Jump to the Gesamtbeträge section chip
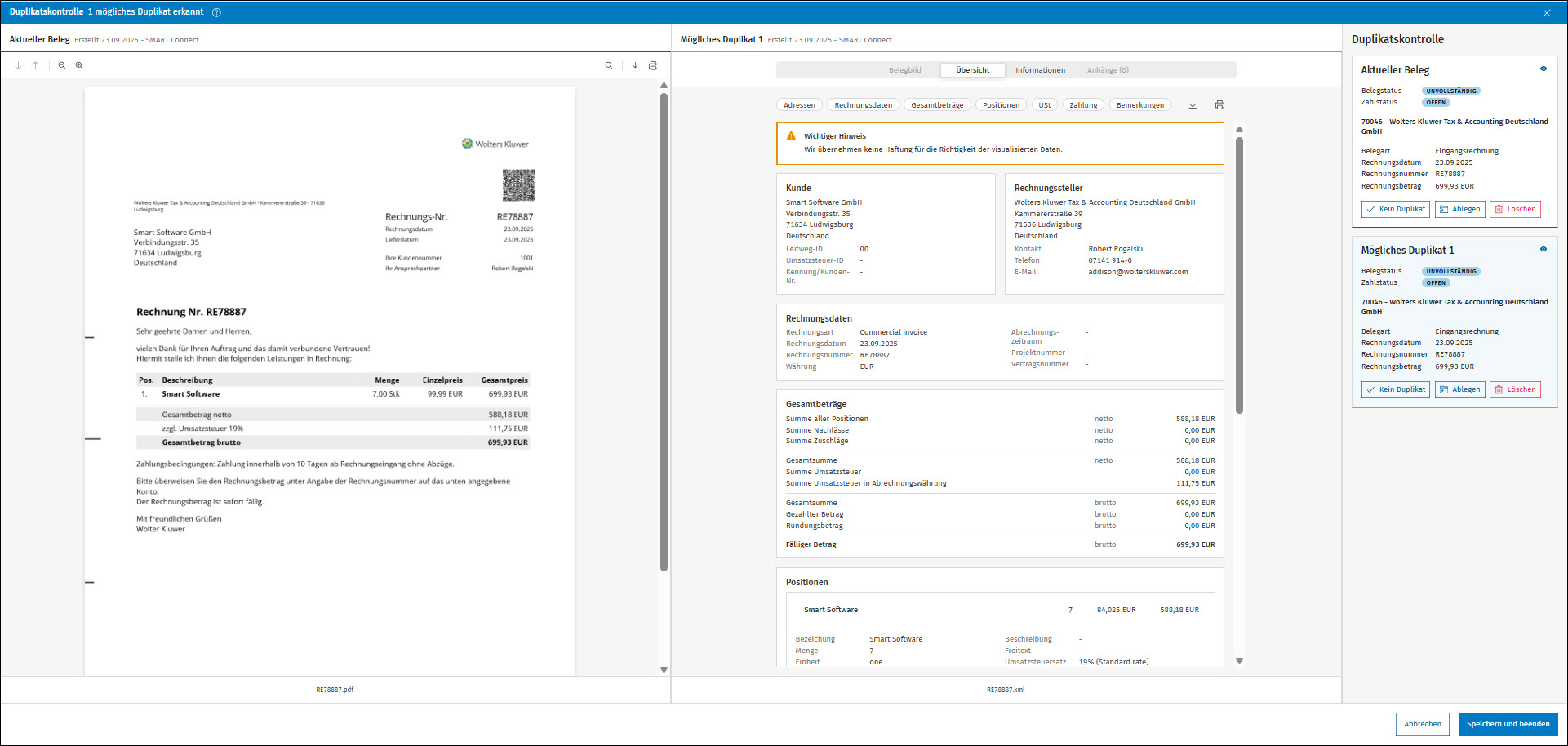The image size is (1568, 746). [938, 104]
